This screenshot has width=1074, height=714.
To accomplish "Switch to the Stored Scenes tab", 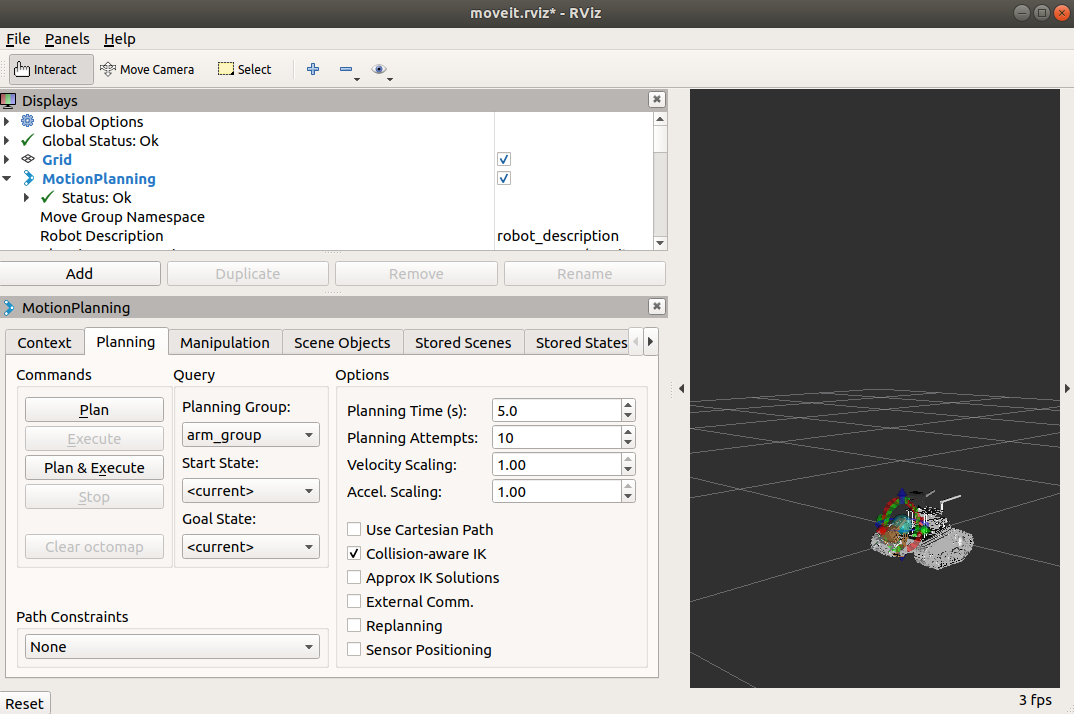I will tap(463, 343).
